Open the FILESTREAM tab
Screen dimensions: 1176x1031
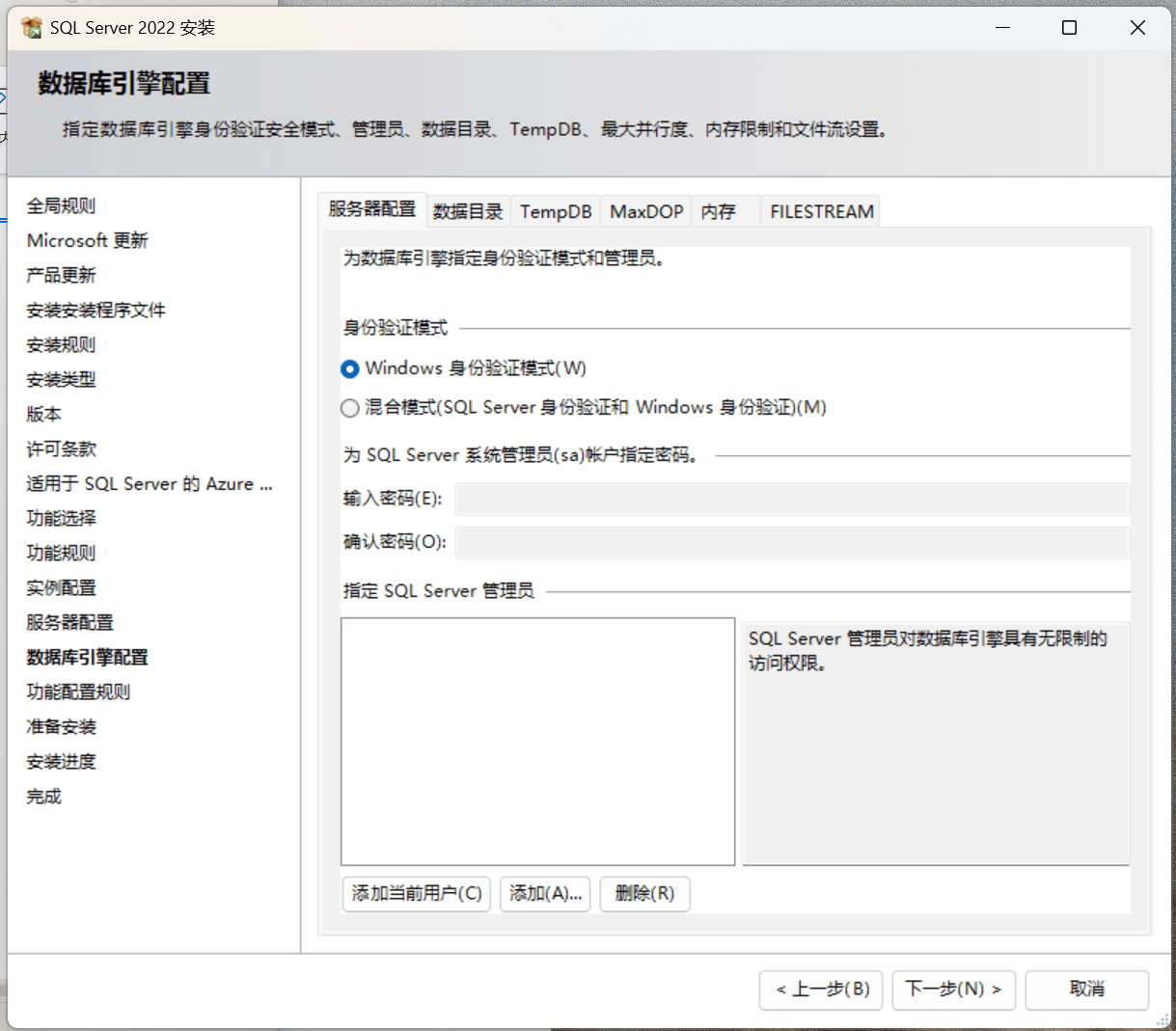(x=822, y=211)
